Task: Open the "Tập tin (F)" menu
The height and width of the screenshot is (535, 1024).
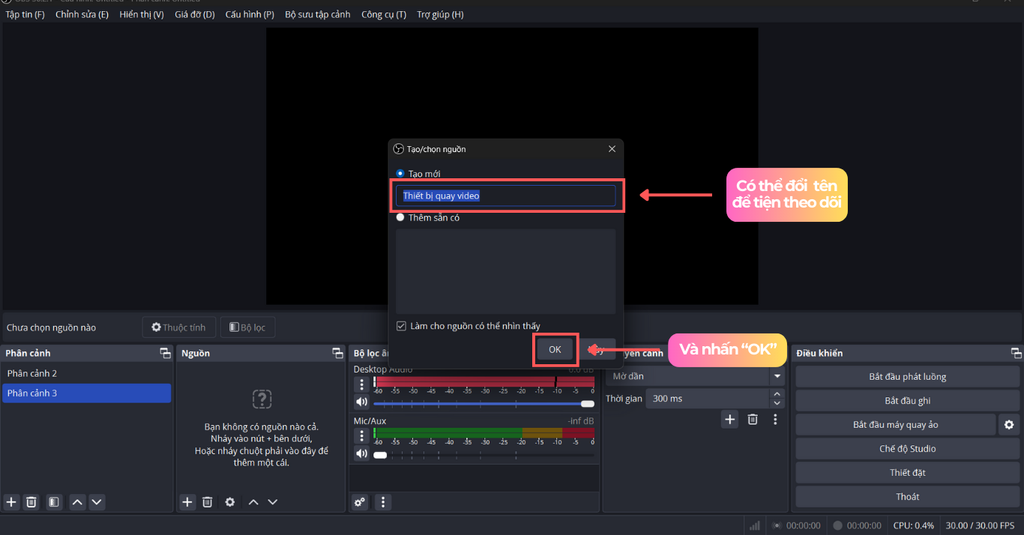Action: coord(25,15)
